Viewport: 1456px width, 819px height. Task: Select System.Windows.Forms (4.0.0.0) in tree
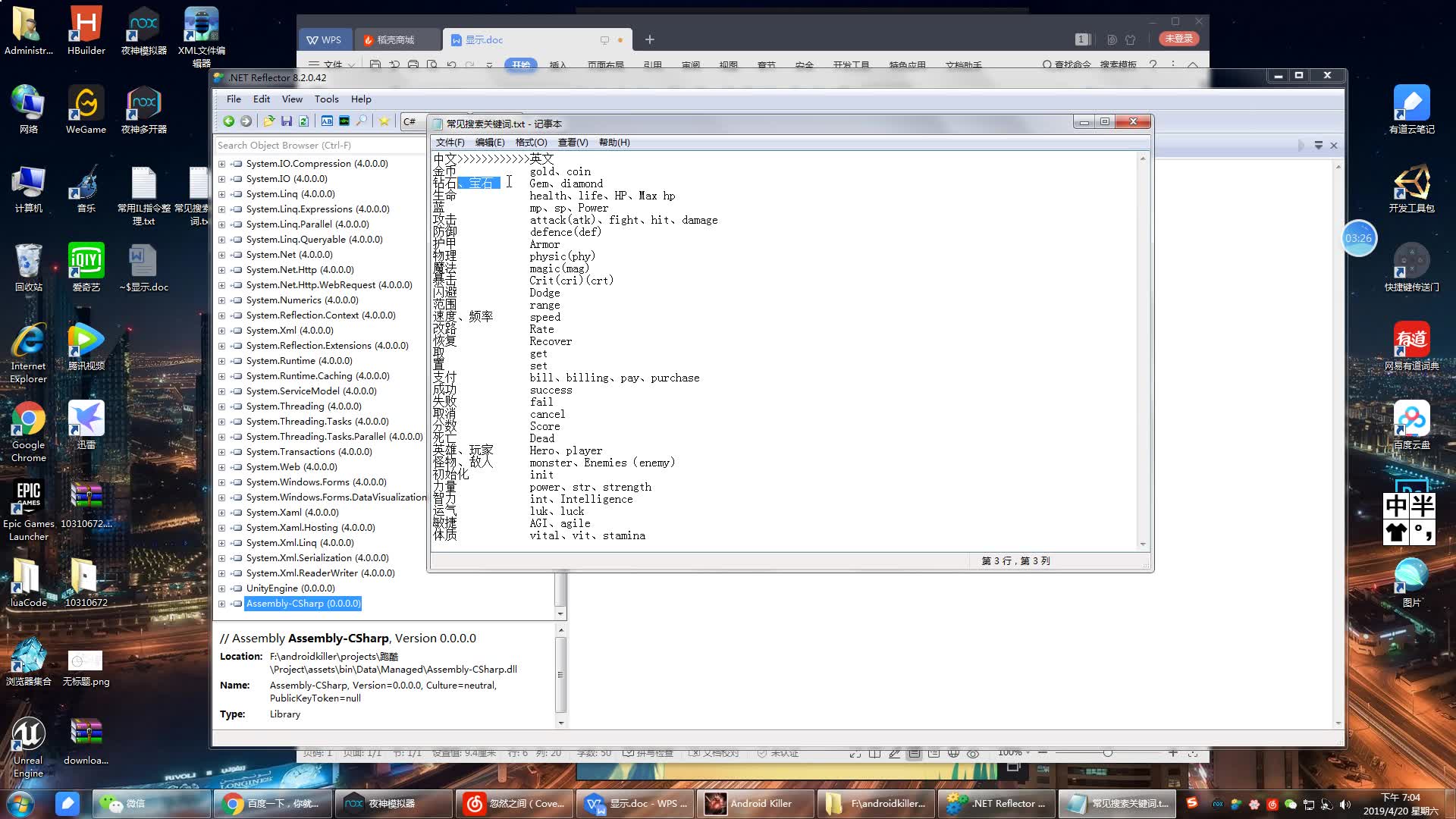pos(315,482)
